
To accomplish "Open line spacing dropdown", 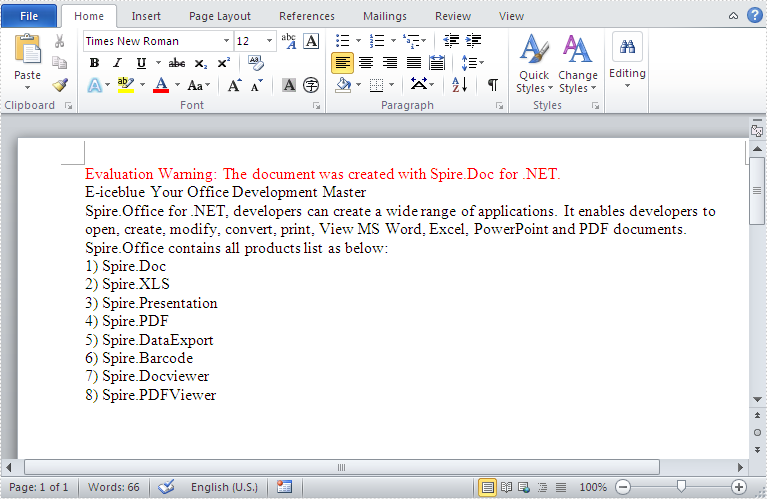I will pos(473,63).
